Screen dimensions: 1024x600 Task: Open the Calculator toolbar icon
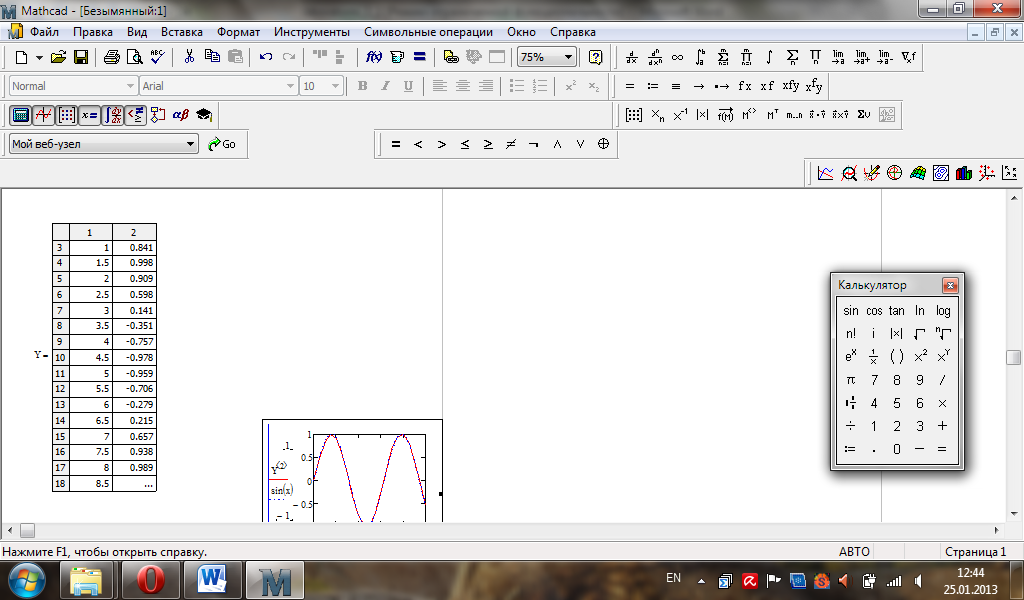(x=21, y=116)
